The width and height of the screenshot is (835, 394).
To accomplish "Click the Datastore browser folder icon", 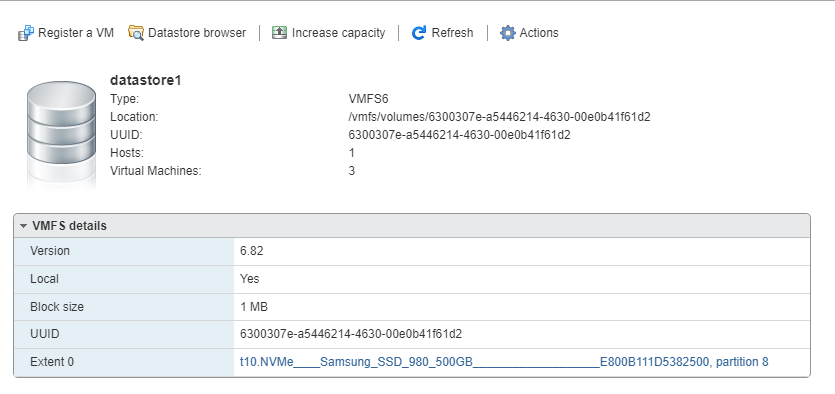I will (x=136, y=33).
